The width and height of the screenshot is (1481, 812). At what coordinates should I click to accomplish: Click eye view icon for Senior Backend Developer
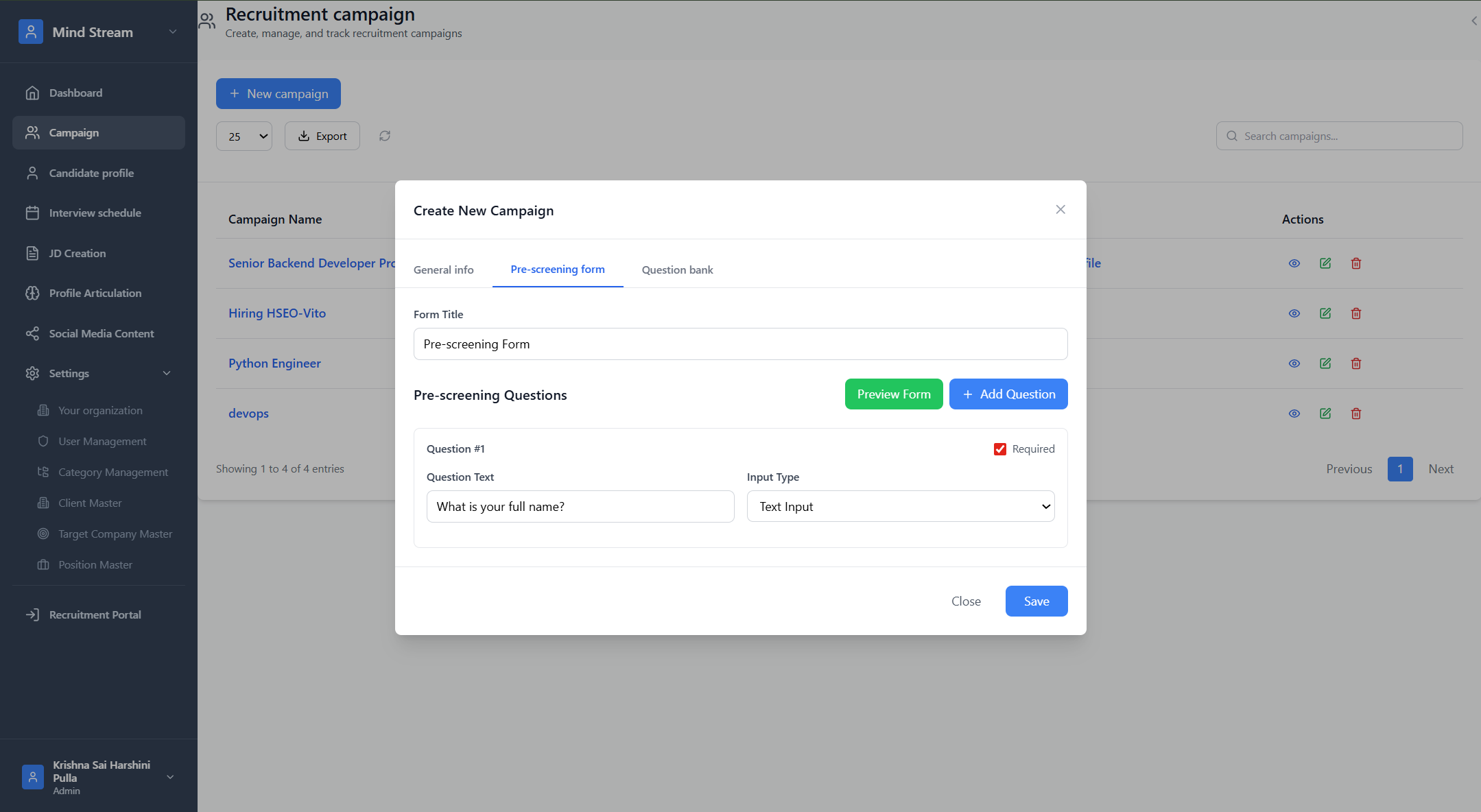point(1294,263)
